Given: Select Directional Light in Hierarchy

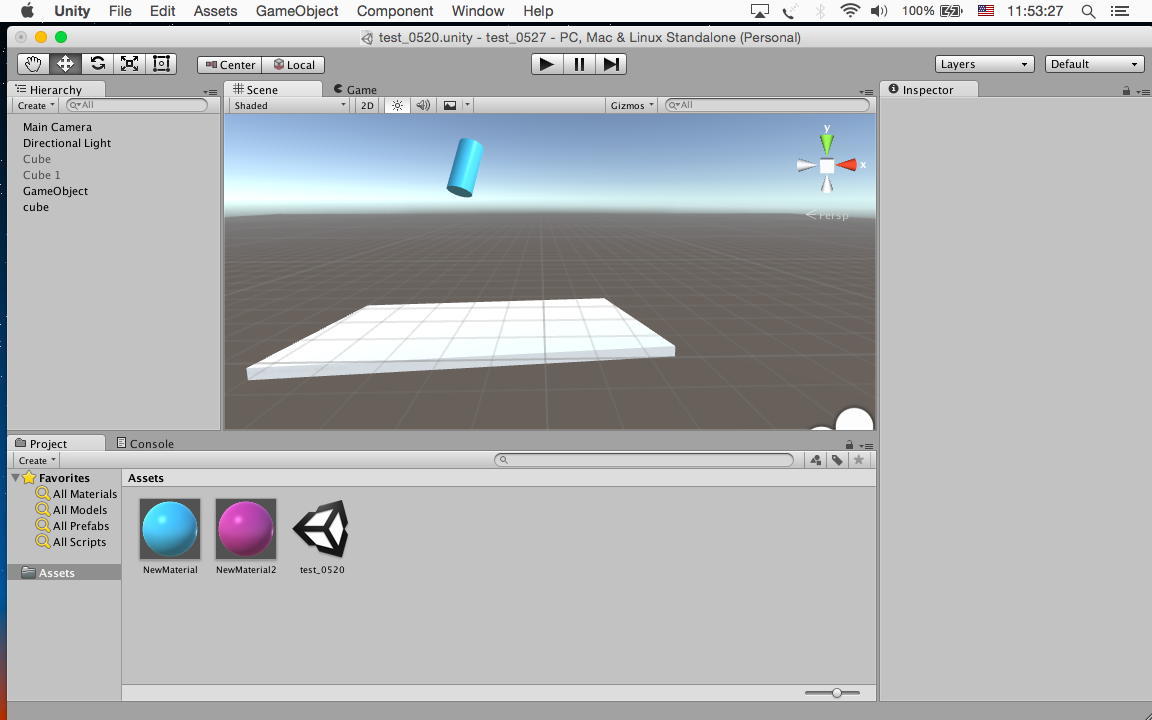Looking at the screenshot, I should point(67,143).
